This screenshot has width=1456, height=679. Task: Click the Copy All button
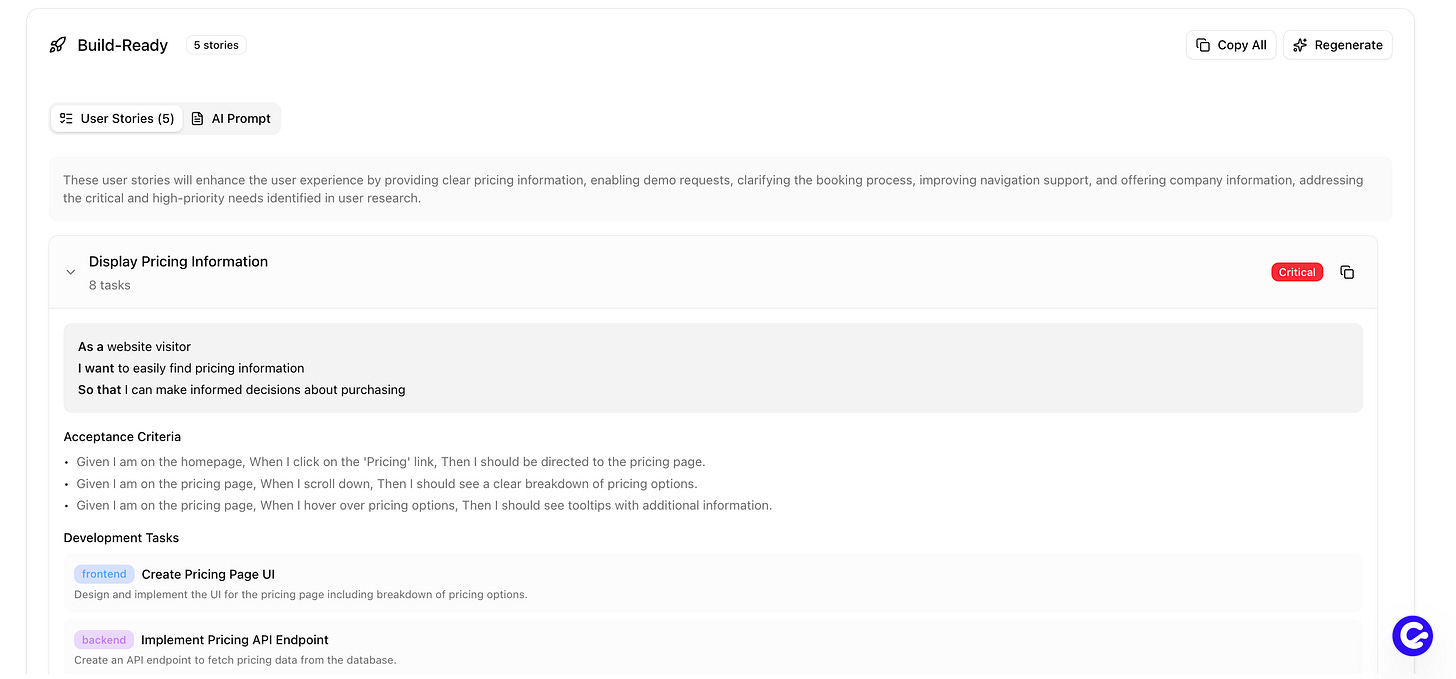pyautogui.click(x=1231, y=45)
